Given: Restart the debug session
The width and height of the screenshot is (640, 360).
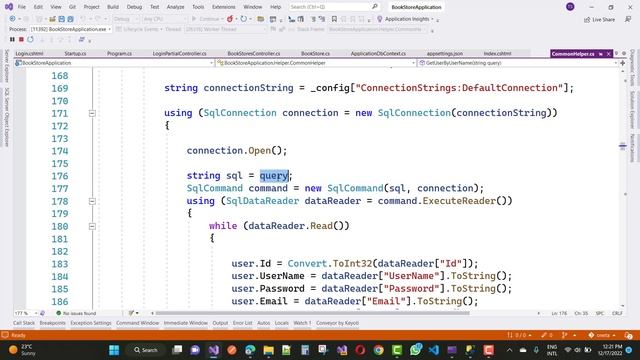Looking at the screenshot, I should [30, 39].
